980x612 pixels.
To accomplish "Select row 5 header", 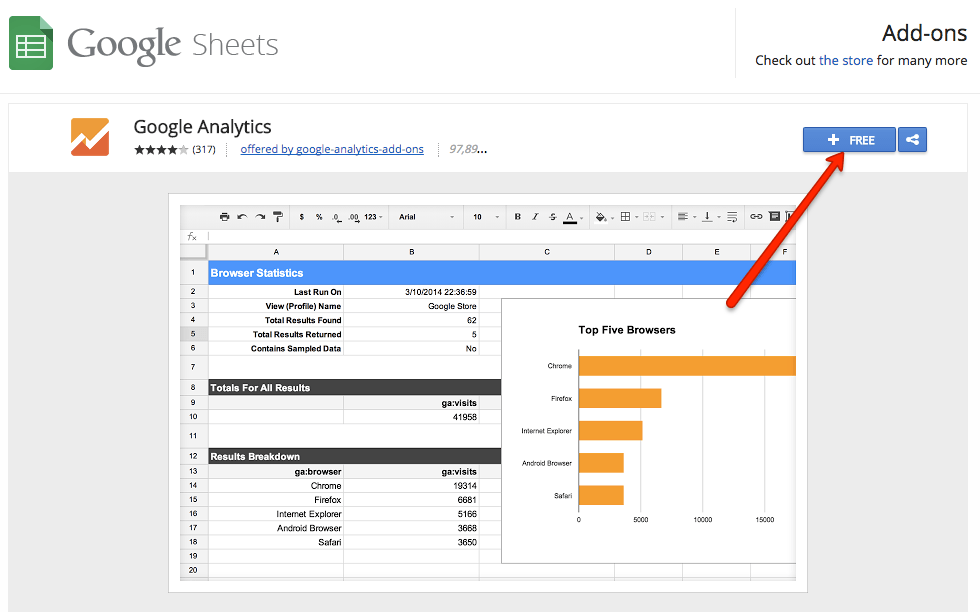I will [193, 334].
